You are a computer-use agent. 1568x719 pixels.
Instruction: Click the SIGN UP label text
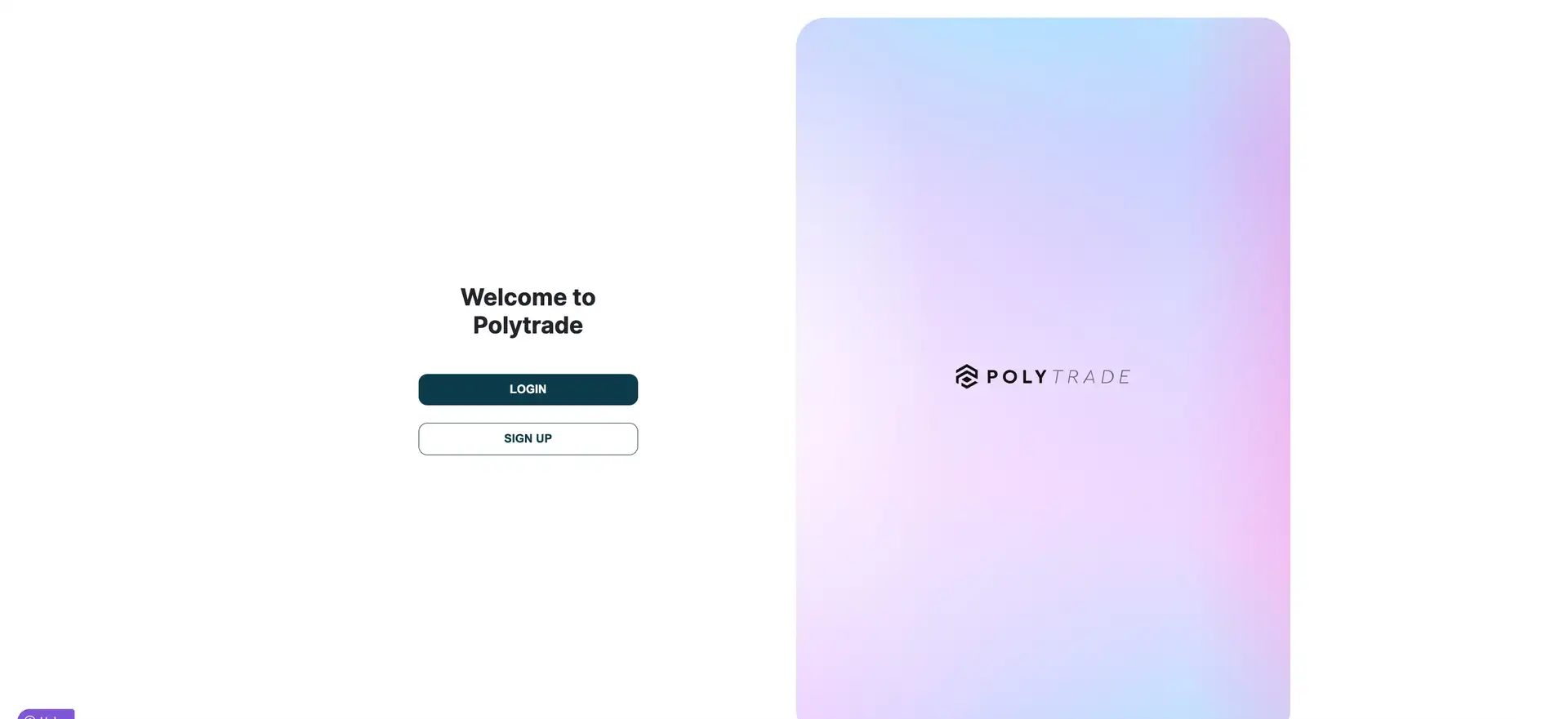(528, 438)
